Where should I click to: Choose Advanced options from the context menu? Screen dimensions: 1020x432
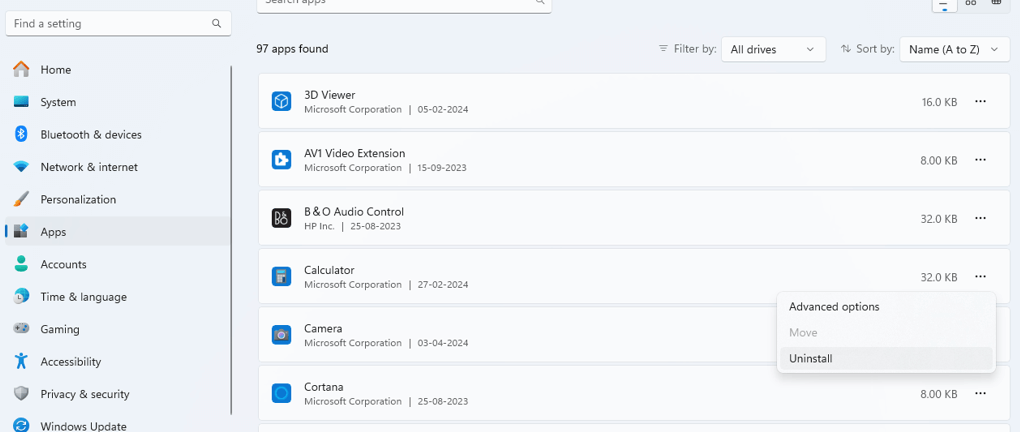(x=834, y=307)
